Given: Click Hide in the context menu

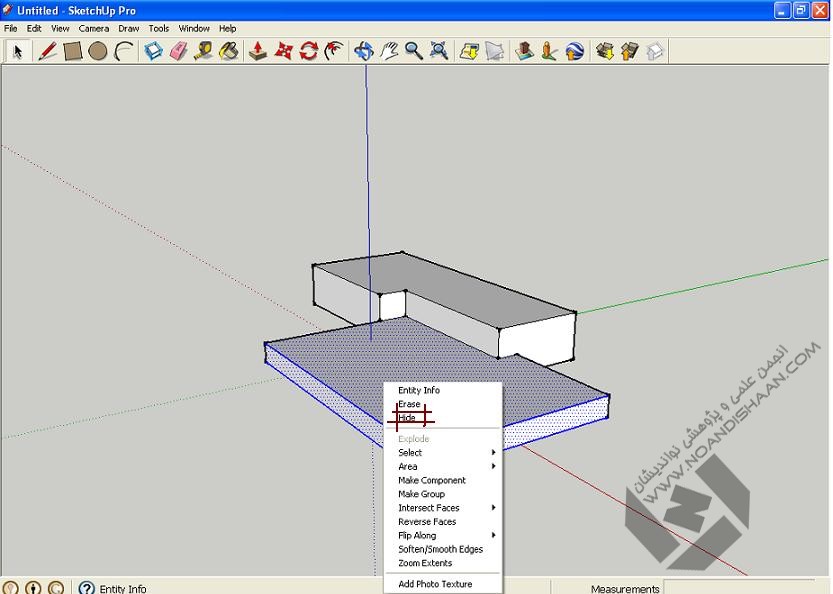Looking at the screenshot, I should (408, 418).
